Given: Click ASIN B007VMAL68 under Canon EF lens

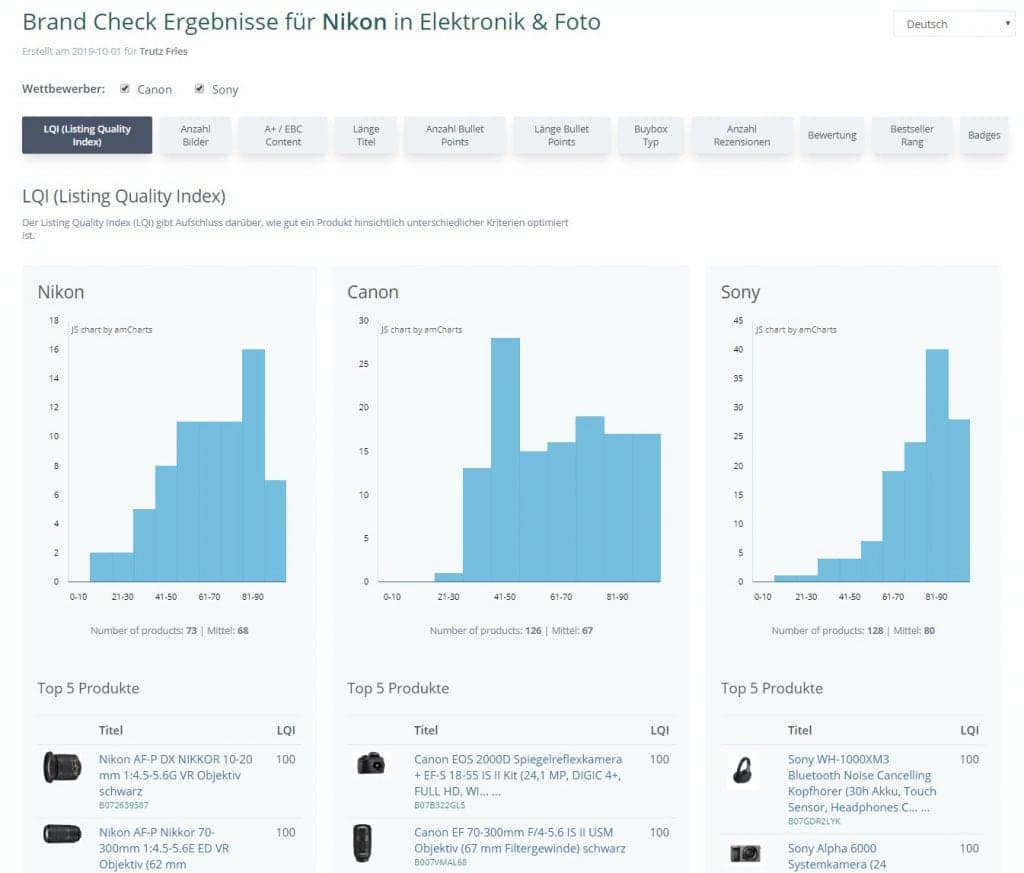Looking at the screenshot, I should click(x=440, y=863).
